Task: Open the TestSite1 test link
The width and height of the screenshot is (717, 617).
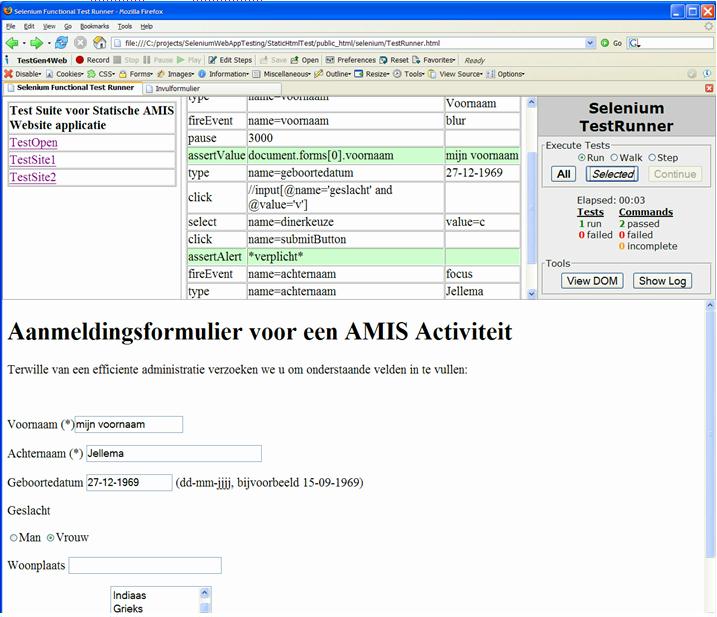Action: click(33, 160)
